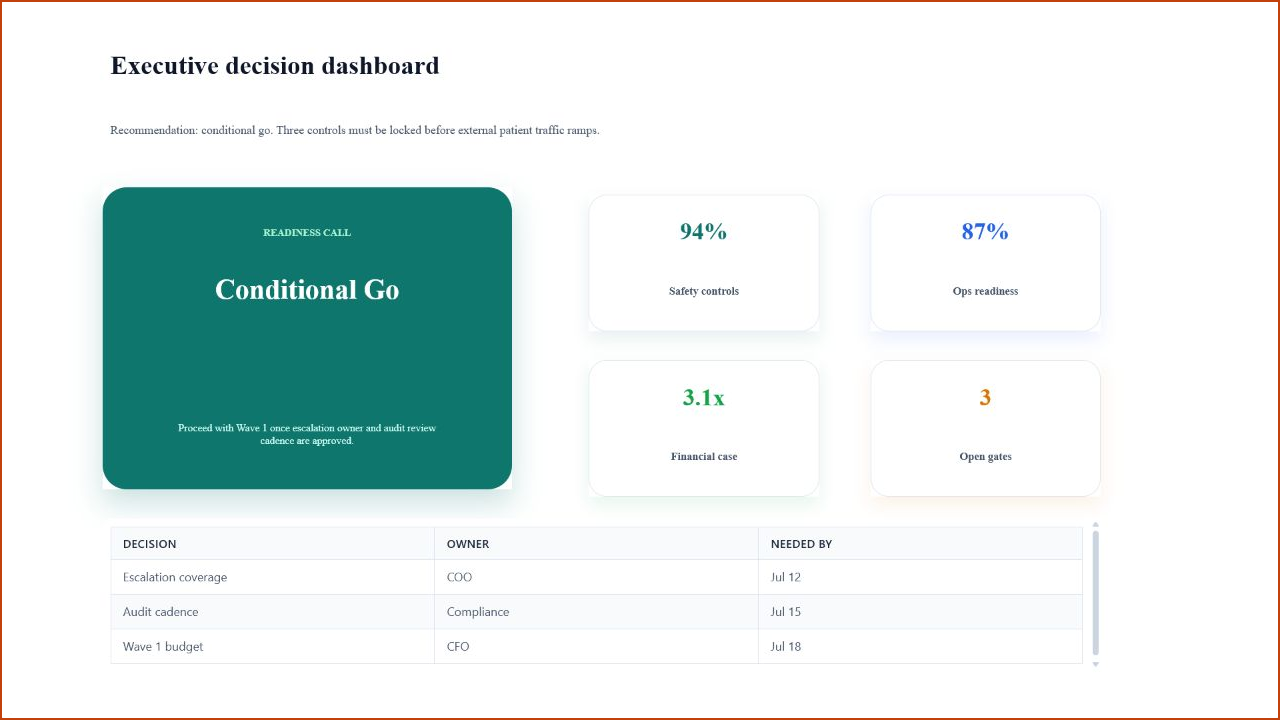This screenshot has width=1280, height=720.
Task: Click the "CFO" owner cell
Action: click(x=596, y=646)
